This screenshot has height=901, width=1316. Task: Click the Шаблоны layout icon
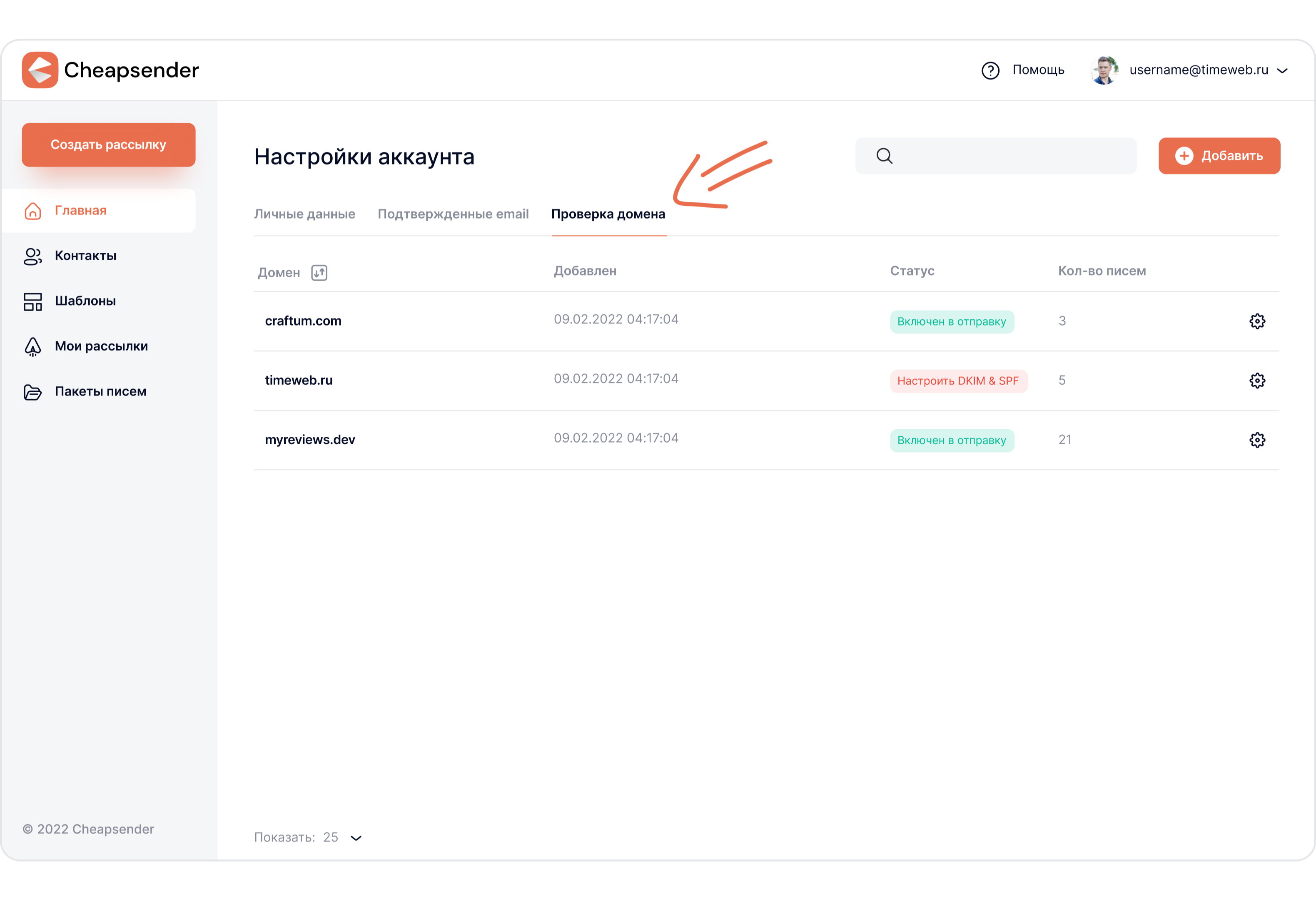click(x=33, y=301)
